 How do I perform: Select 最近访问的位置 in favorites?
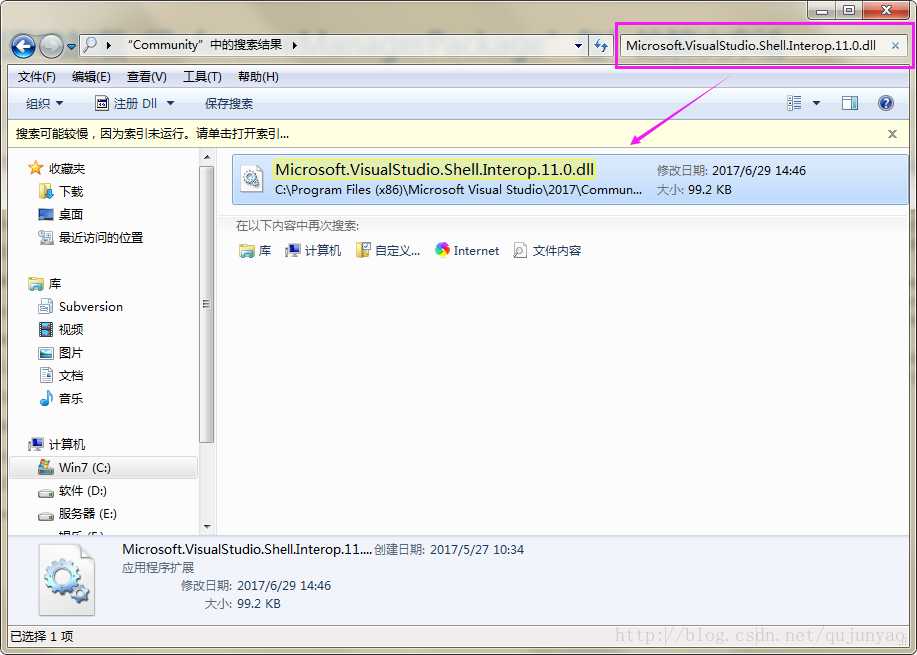pos(91,237)
